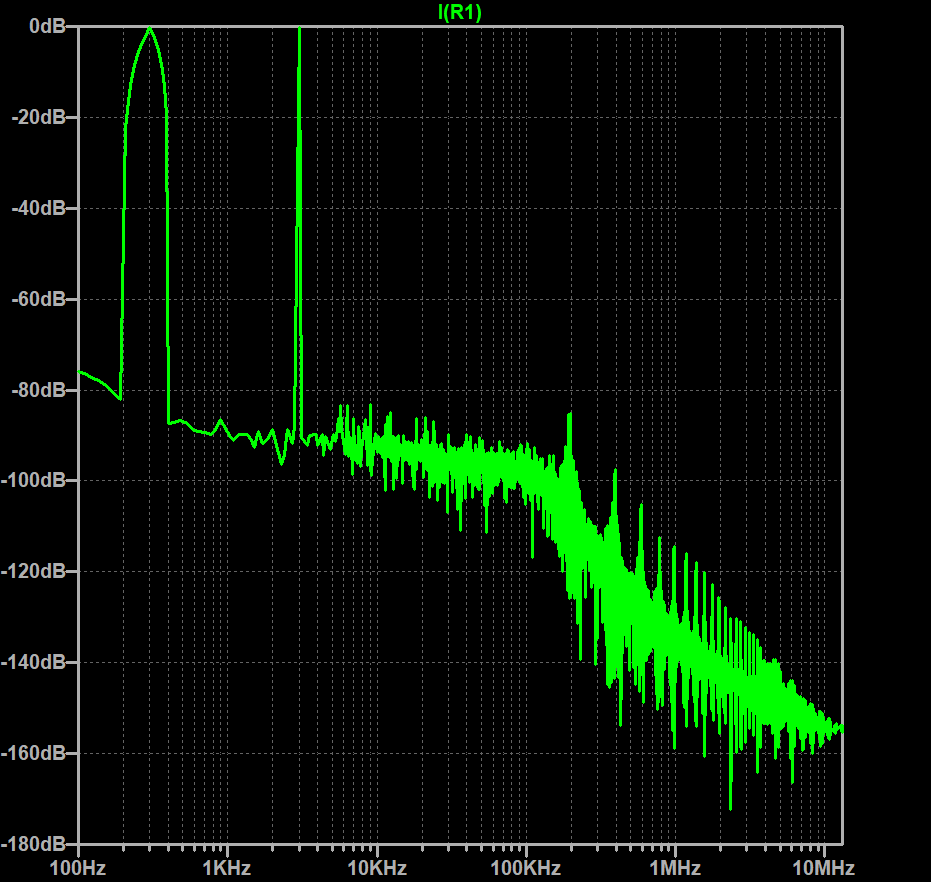Select the 0dB axis label
Image resolution: width=932 pixels, height=883 pixels.
pyautogui.click(x=48, y=26)
